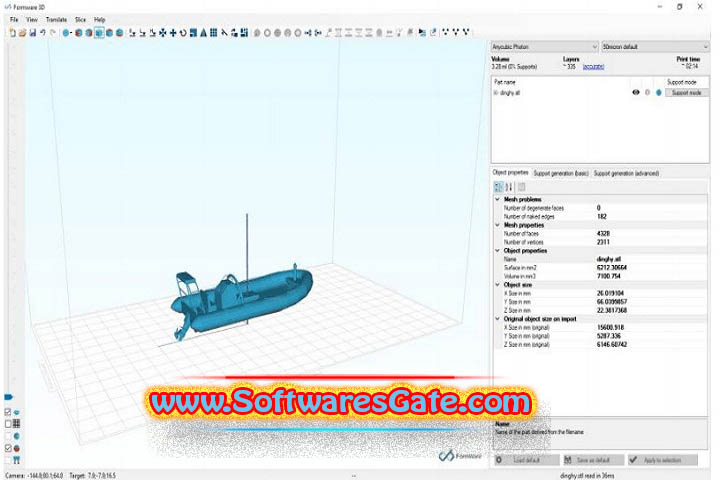Click the Rotate circular arrow icon
Image resolution: width=720 pixels, height=480 pixels.
[183, 33]
